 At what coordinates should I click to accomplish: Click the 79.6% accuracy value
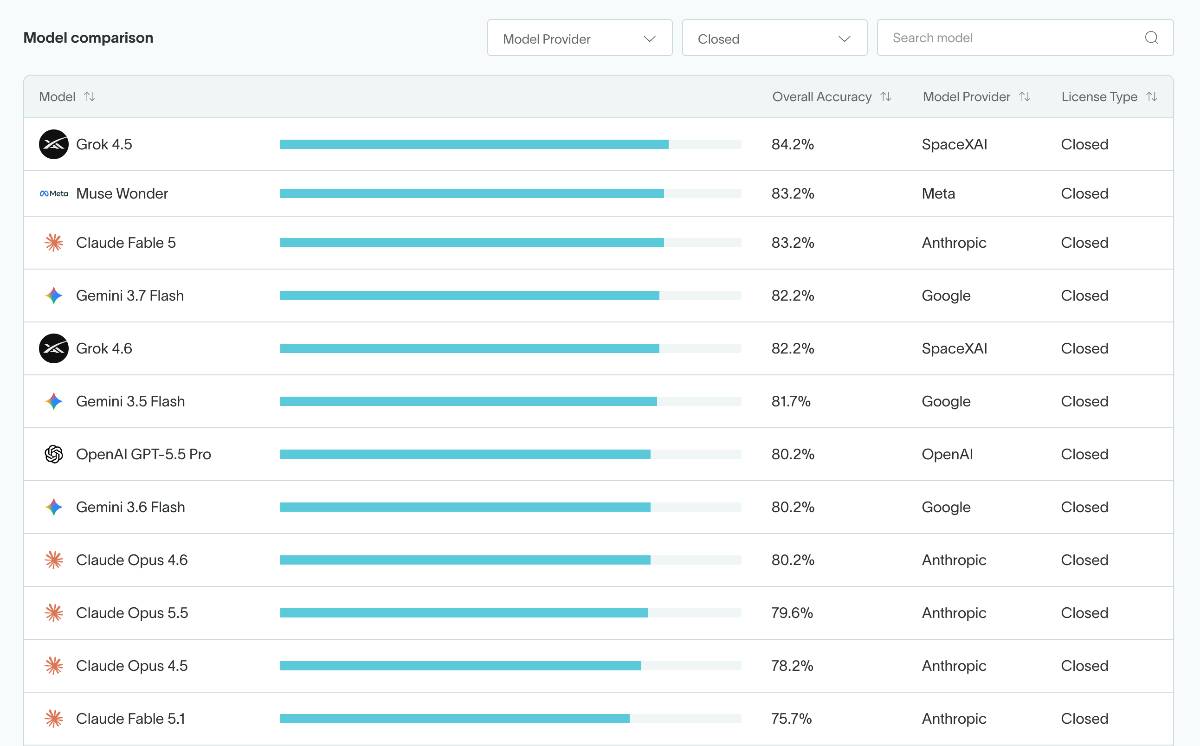click(x=792, y=613)
